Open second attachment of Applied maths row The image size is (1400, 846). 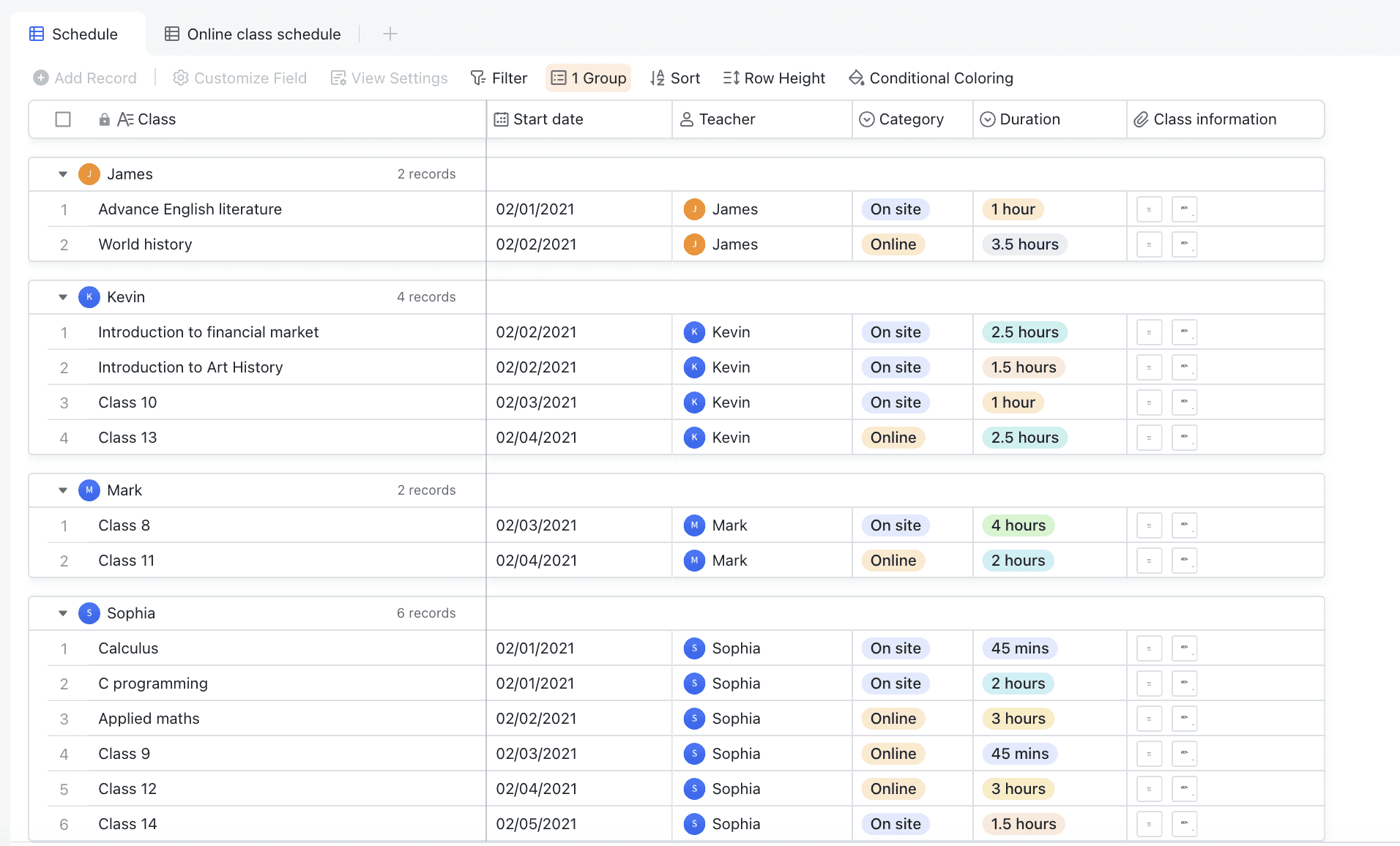[1185, 719]
